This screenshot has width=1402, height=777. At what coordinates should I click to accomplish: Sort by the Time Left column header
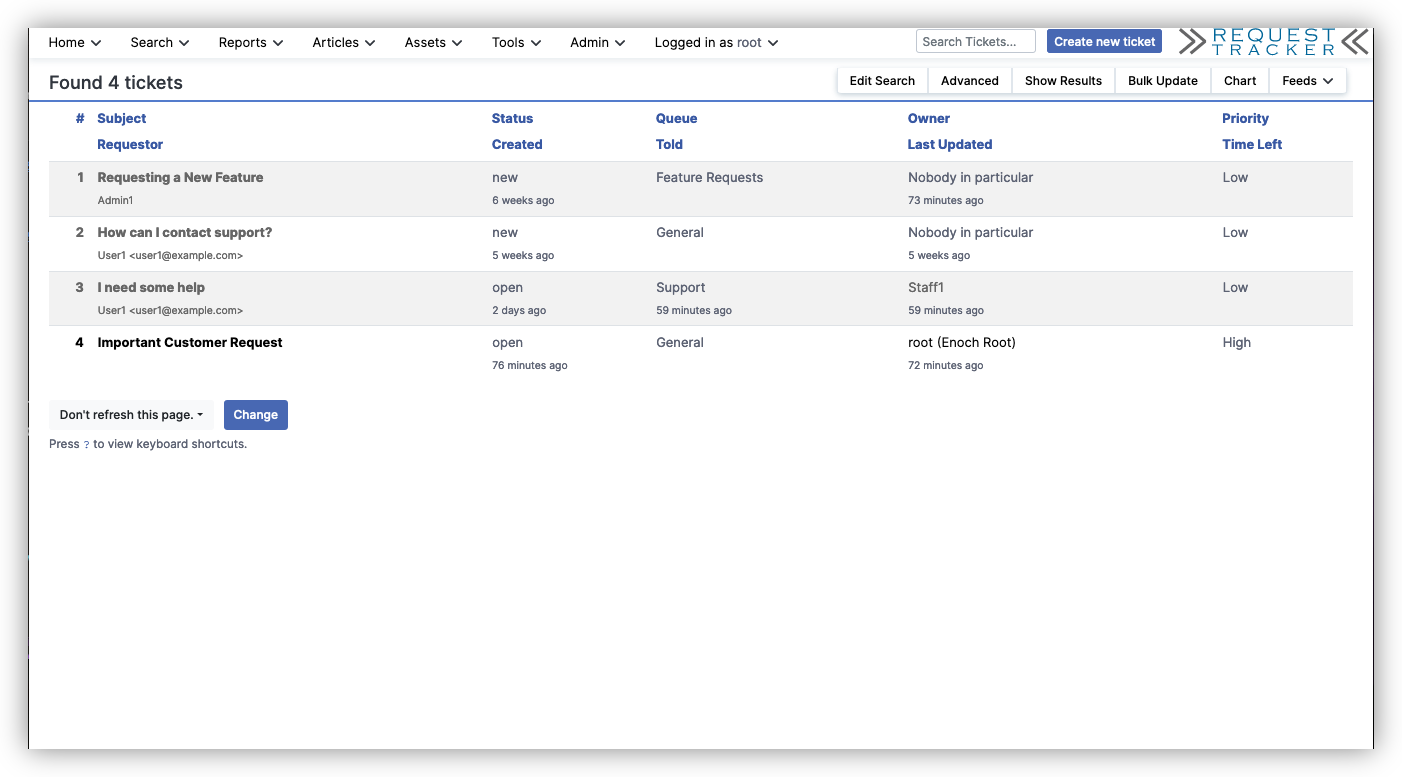pos(1252,144)
